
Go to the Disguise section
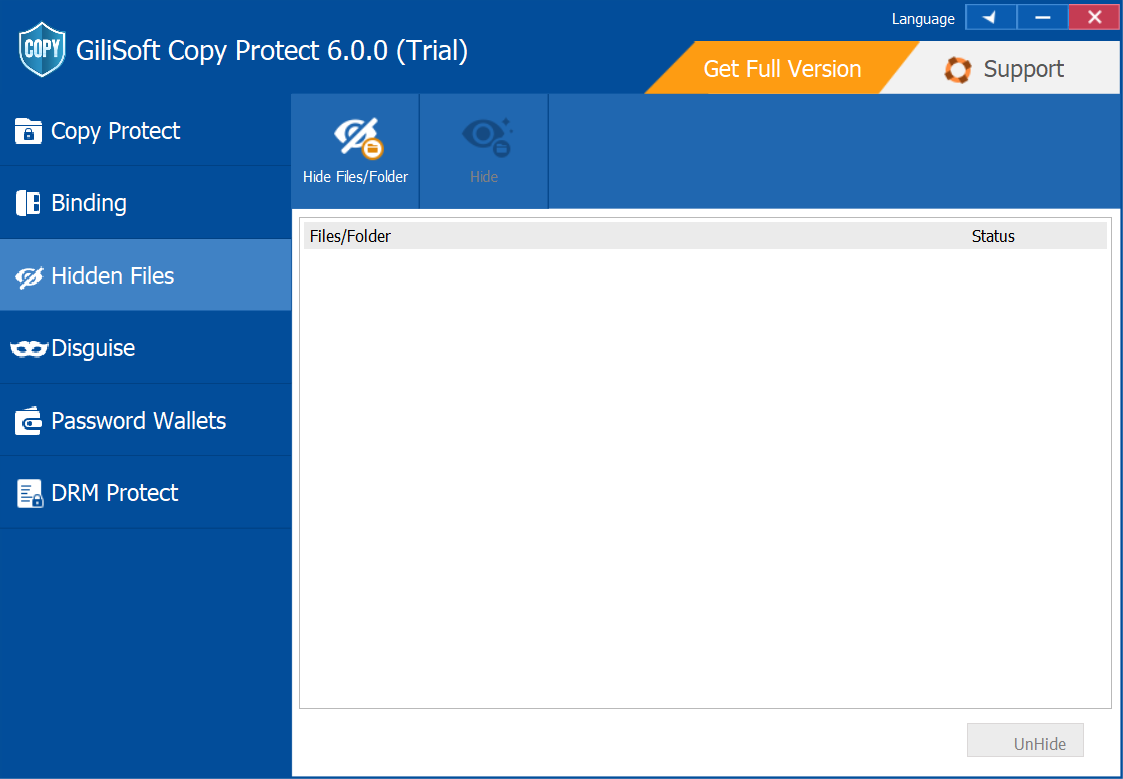point(145,347)
